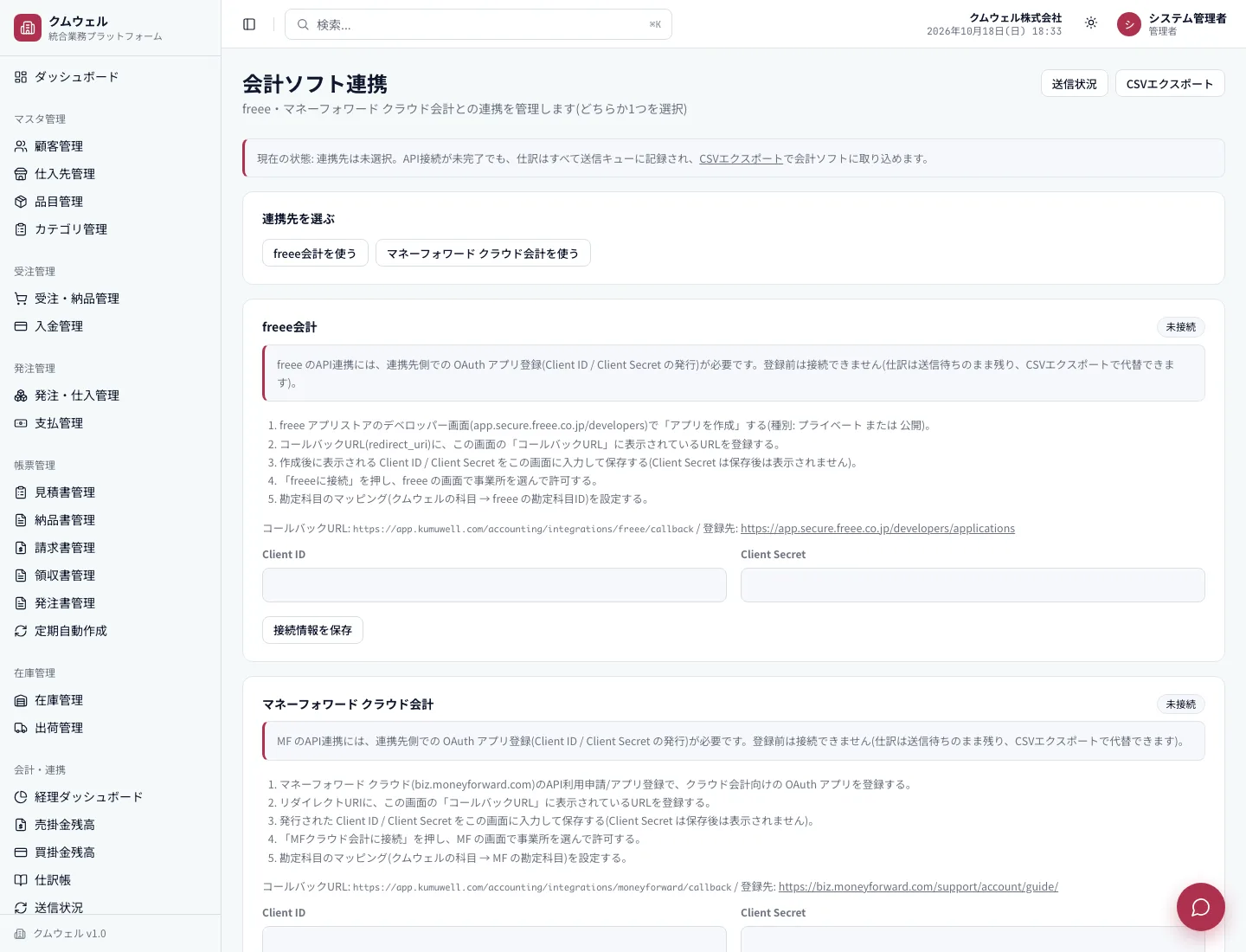Click the 仕訳帳 book icon
Screen dimensions: 1246x952
21,880
